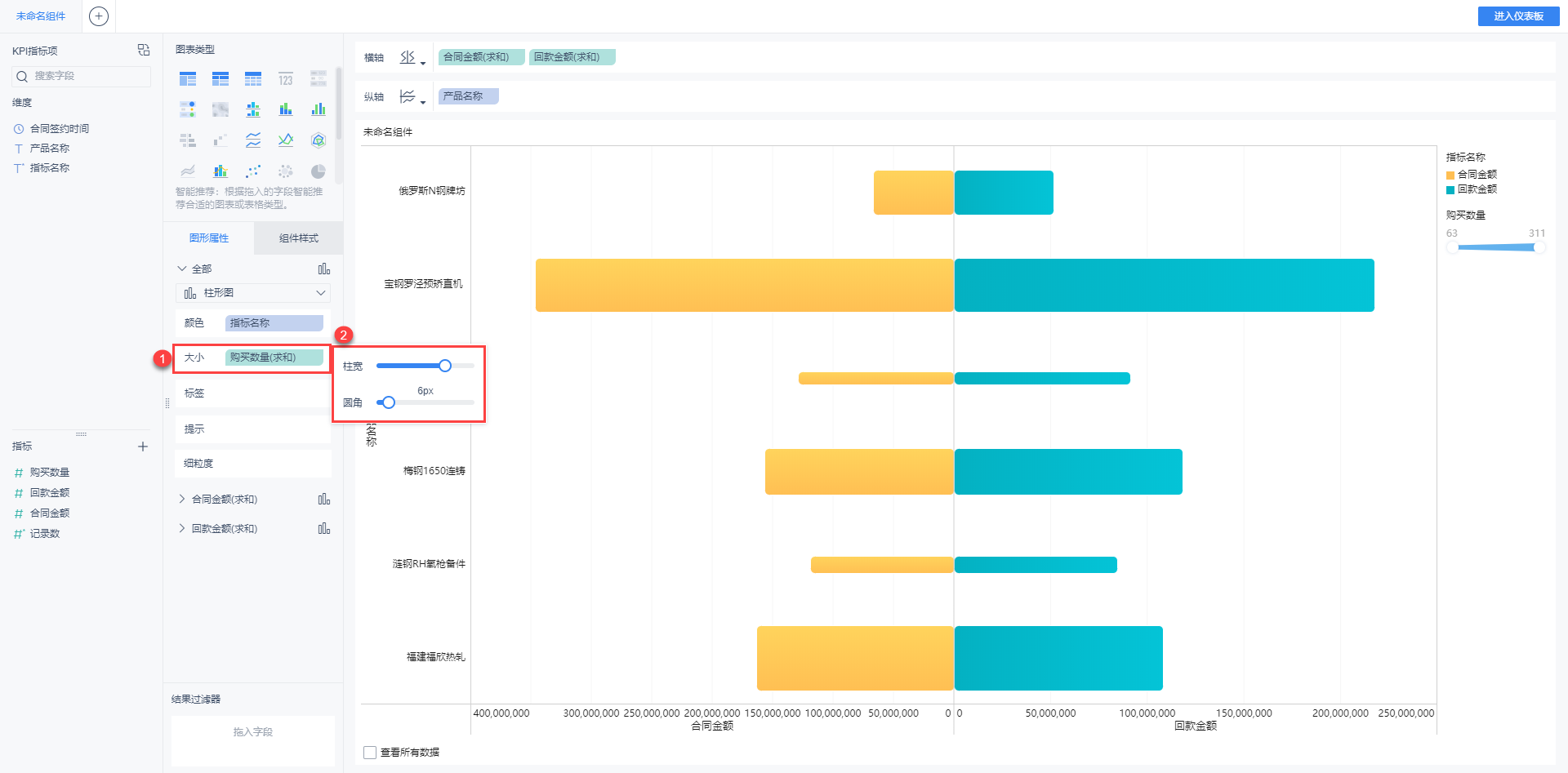This screenshot has width=1568, height=773.
Task: Expand the 合同金额(求和) section
Action: point(181,499)
